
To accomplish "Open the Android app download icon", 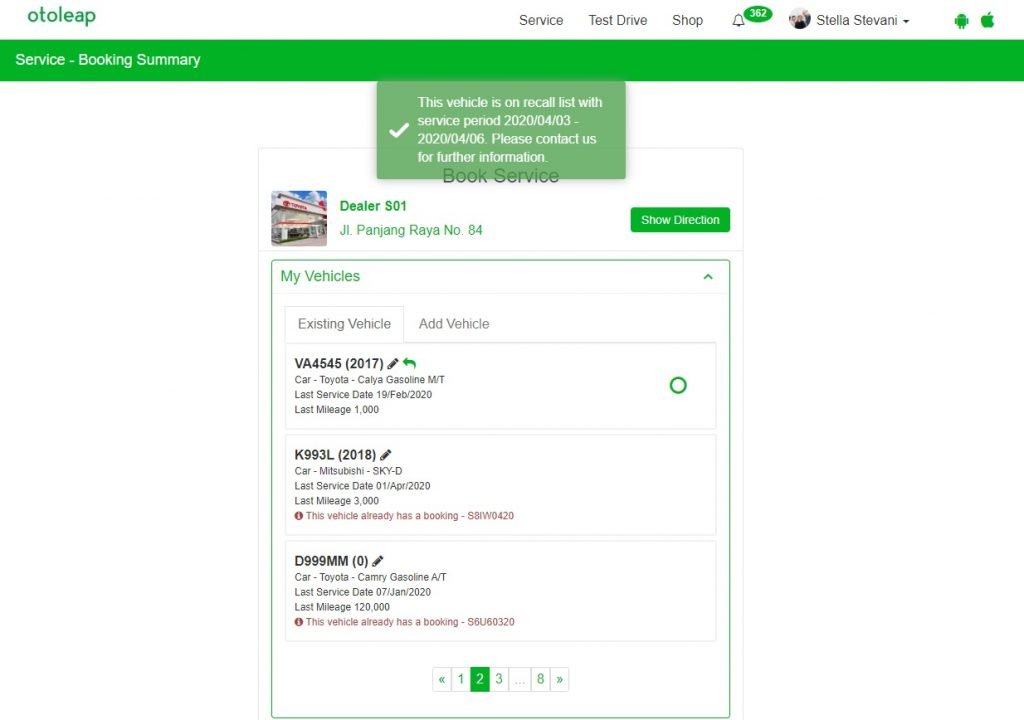I will [x=961, y=20].
